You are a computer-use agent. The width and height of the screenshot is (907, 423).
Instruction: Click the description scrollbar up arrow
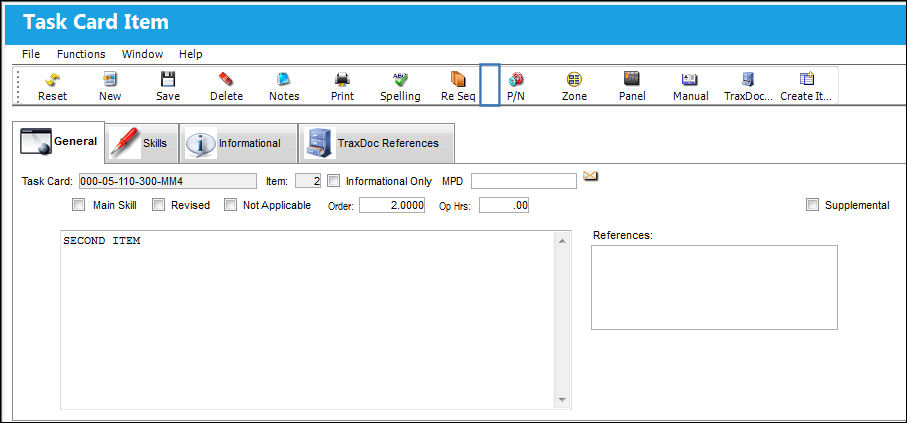(562, 240)
